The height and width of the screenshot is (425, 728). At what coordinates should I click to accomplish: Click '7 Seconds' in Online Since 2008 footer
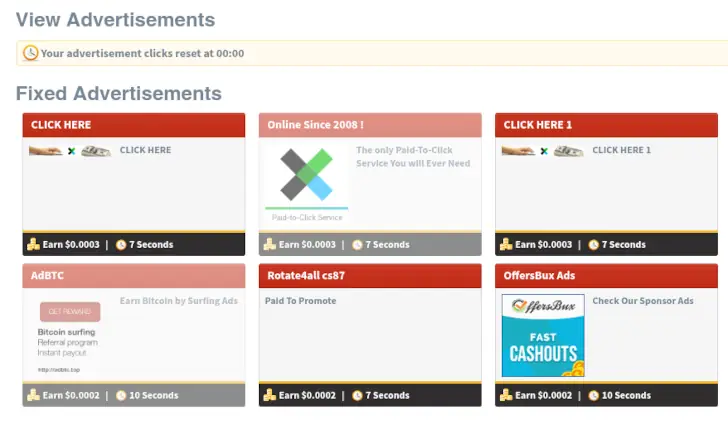[x=388, y=245]
